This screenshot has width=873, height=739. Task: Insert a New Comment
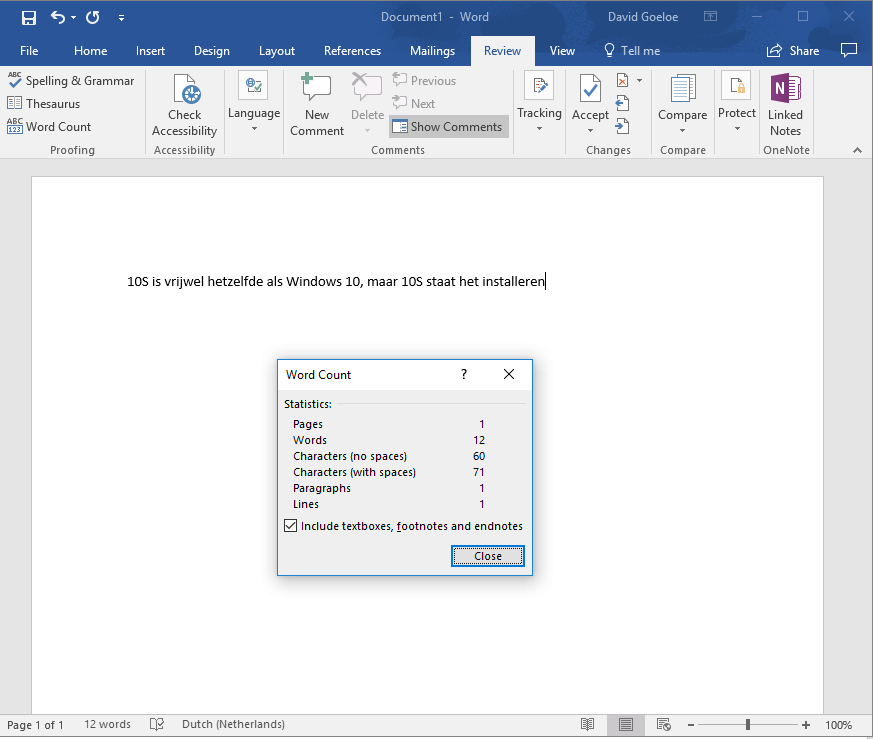pyautogui.click(x=317, y=106)
